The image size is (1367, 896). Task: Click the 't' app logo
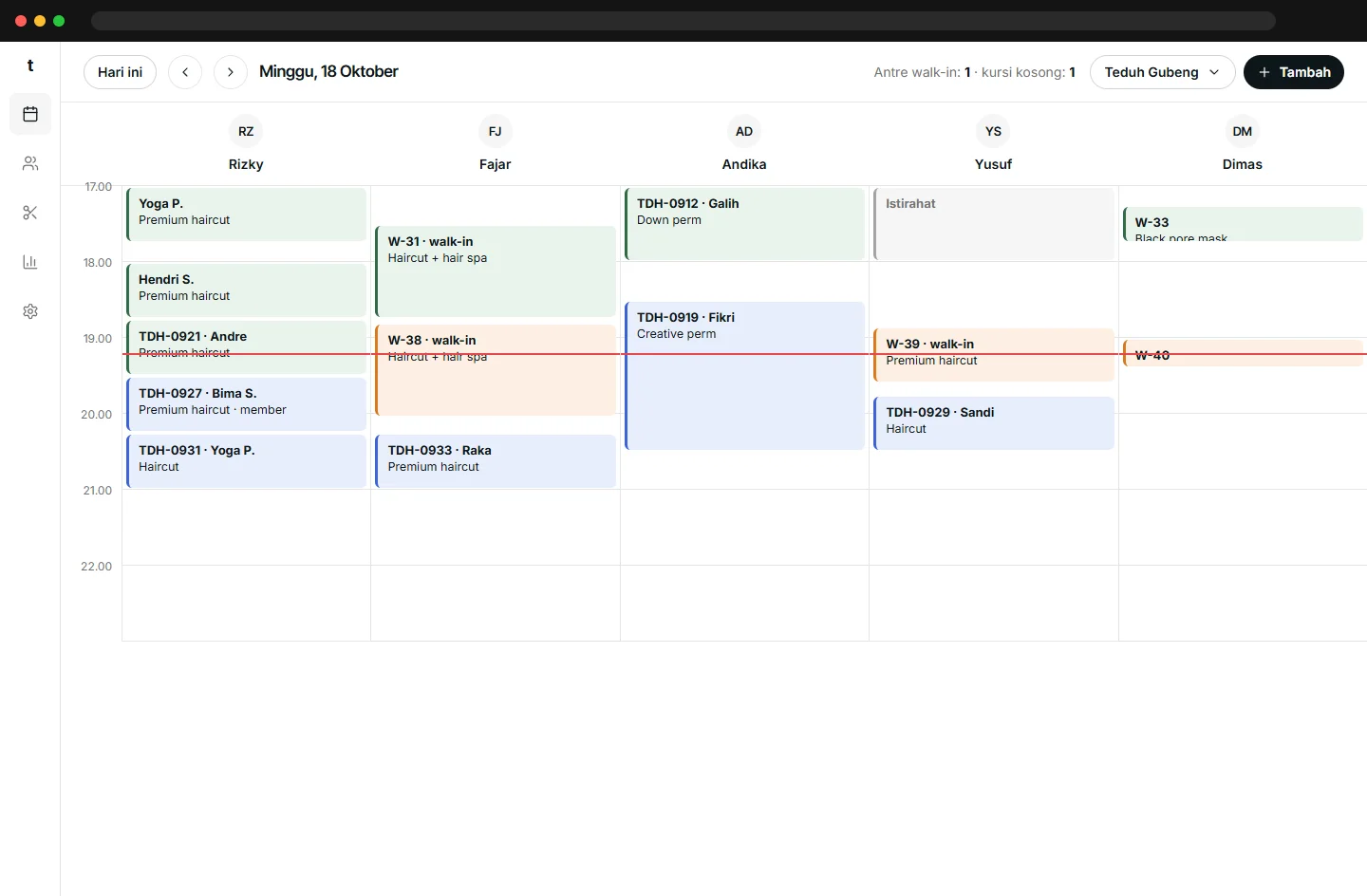[30, 65]
